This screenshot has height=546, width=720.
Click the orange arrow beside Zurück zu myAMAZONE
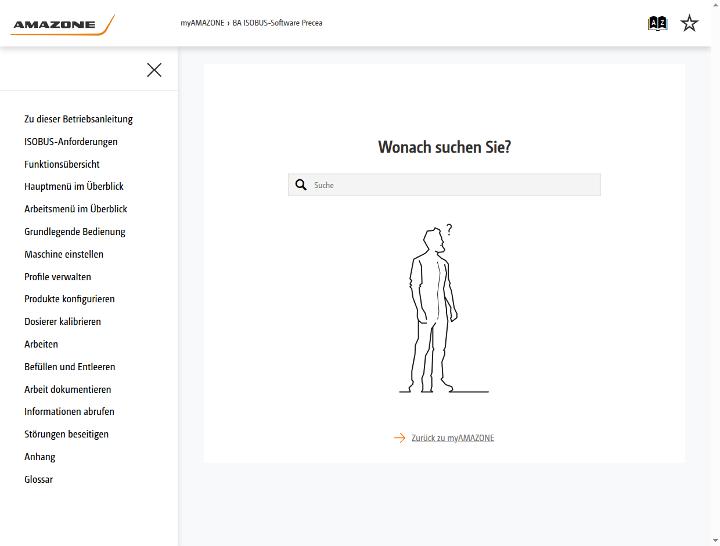pyautogui.click(x=399, y=438)
